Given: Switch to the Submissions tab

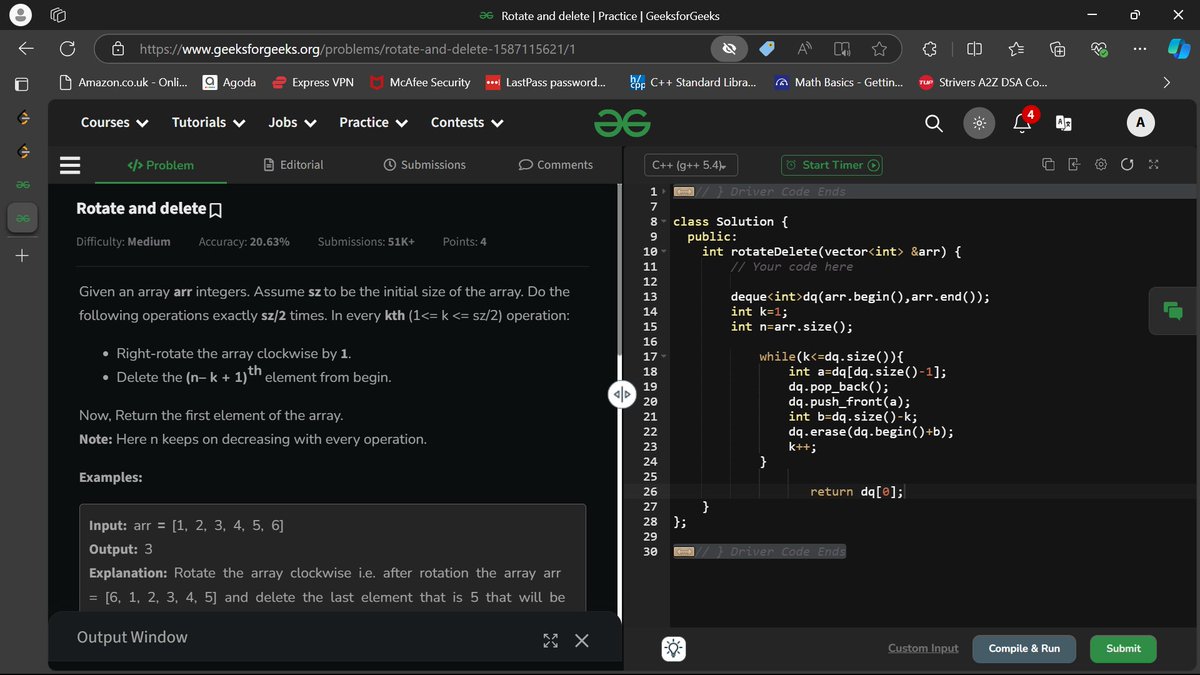Looking at the screenshot, I should [424, 165].
